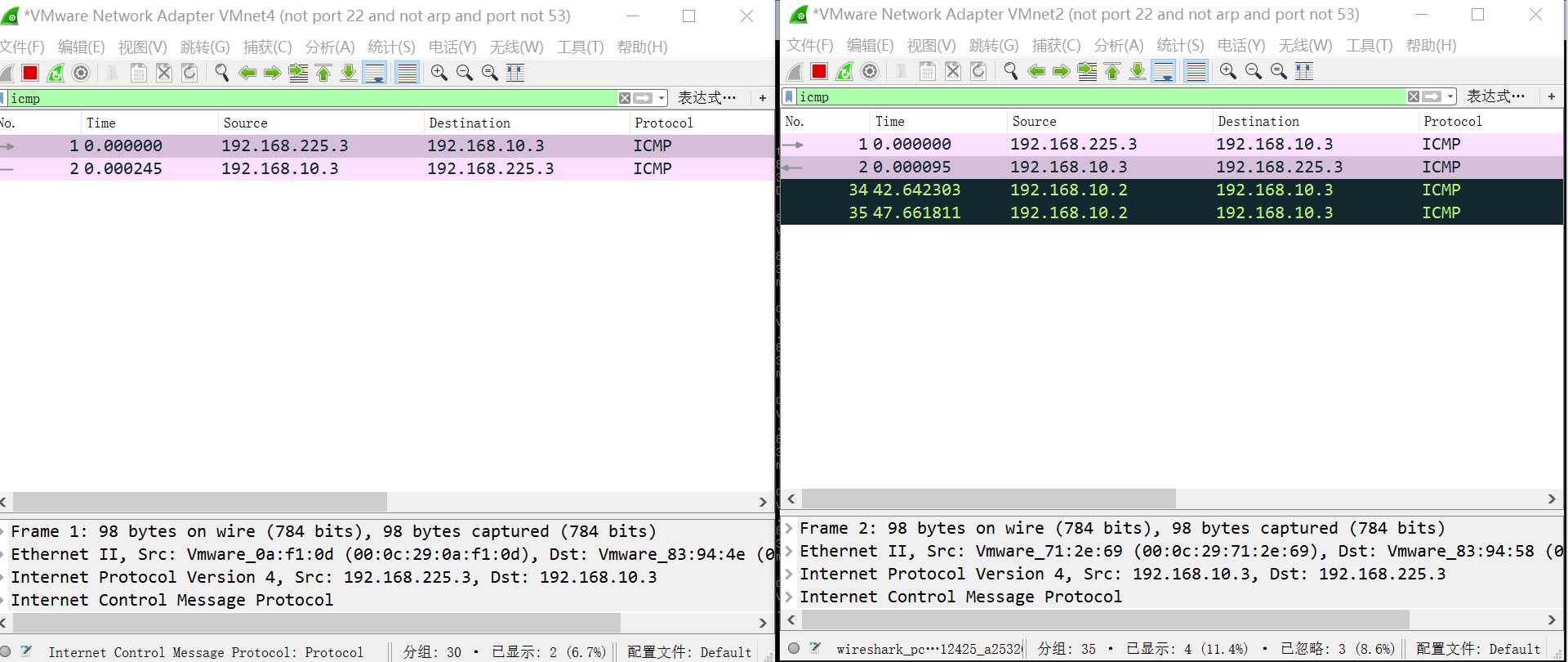Screen dimensions: 1568x662
Task: Clear display filter X in VMnet4 window
Action: pos(625,98)
